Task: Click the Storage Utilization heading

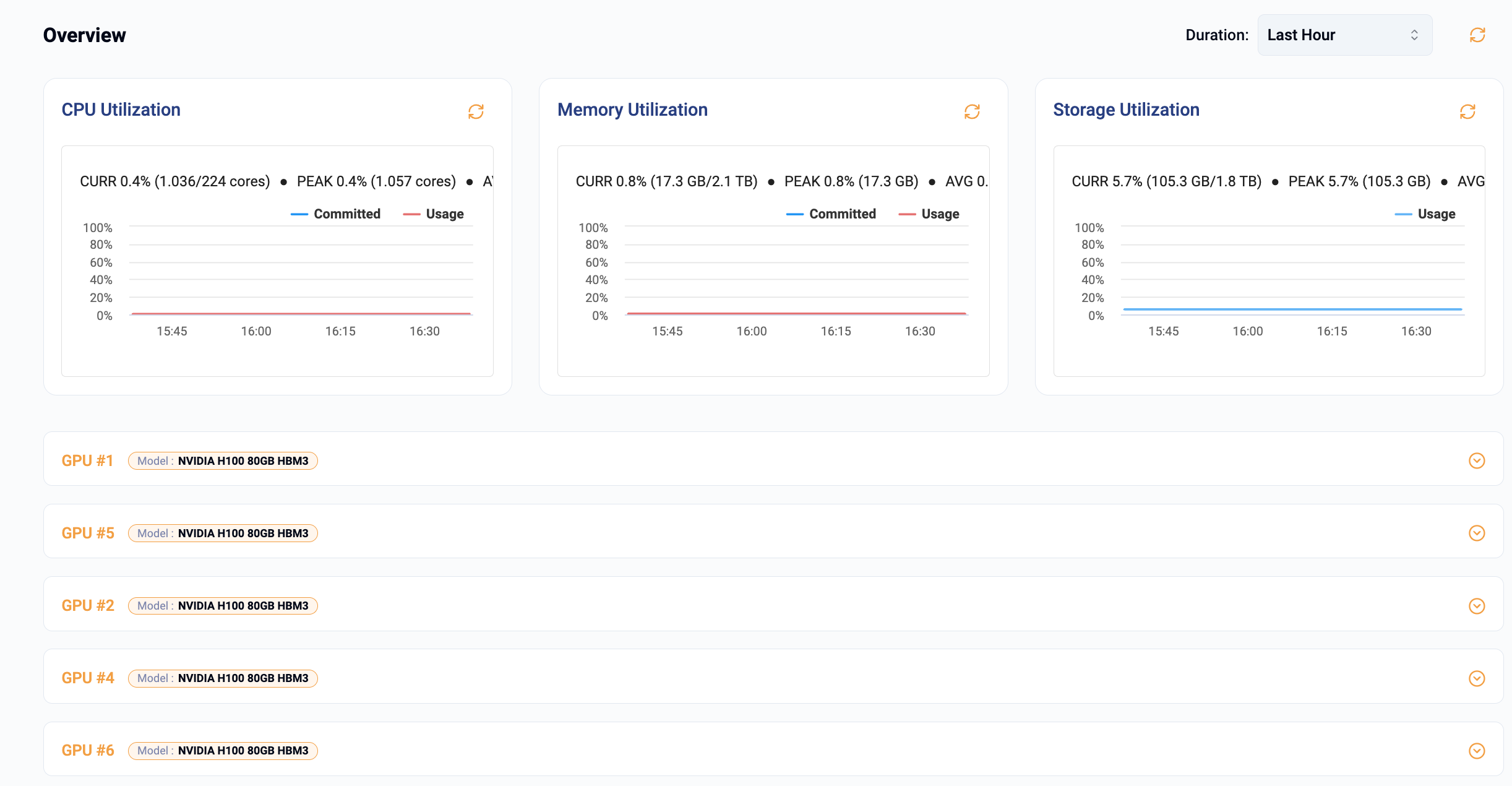Action: [x=1126, y=109]
